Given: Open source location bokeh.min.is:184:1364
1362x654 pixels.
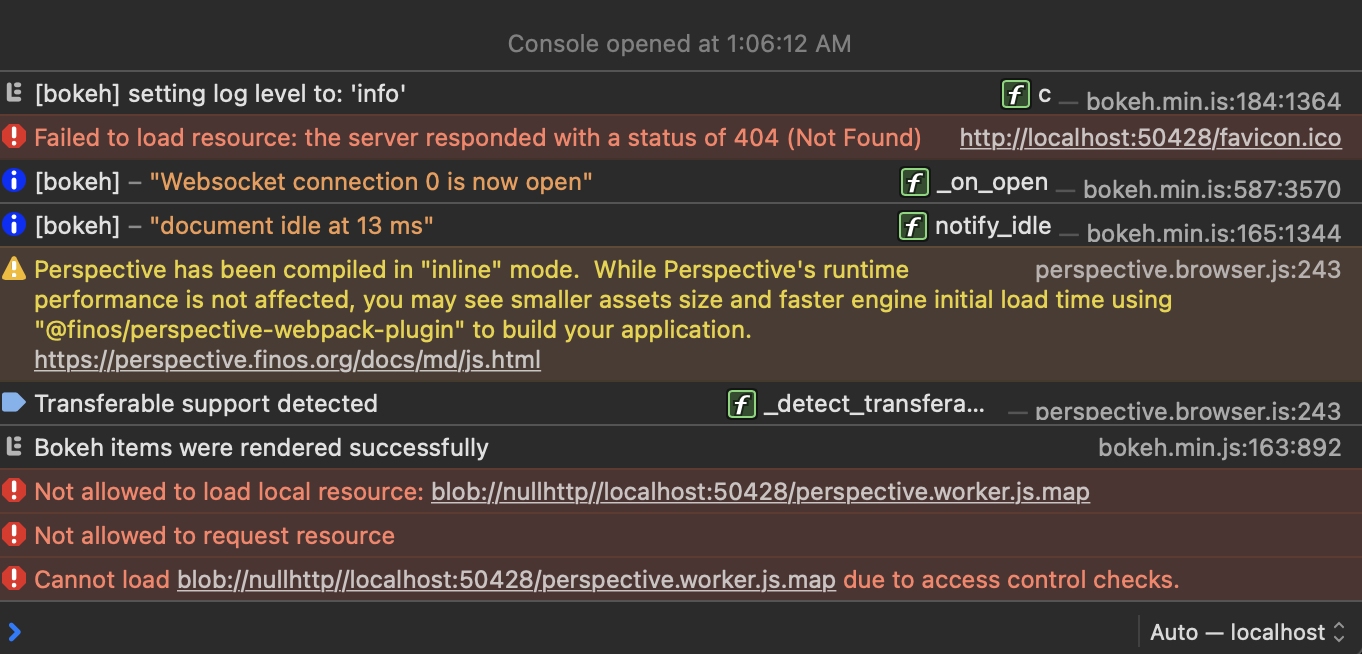Looking at the screenshot, I should 1213,101.
